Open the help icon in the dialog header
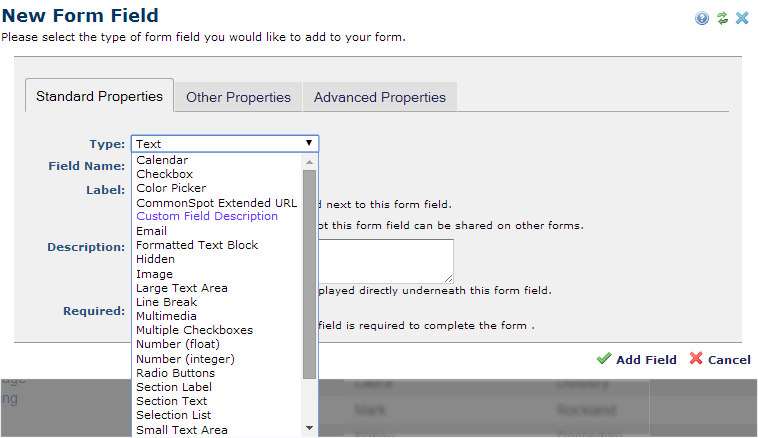The height and width of the screenshot is (438, 758). click(702, 18)
